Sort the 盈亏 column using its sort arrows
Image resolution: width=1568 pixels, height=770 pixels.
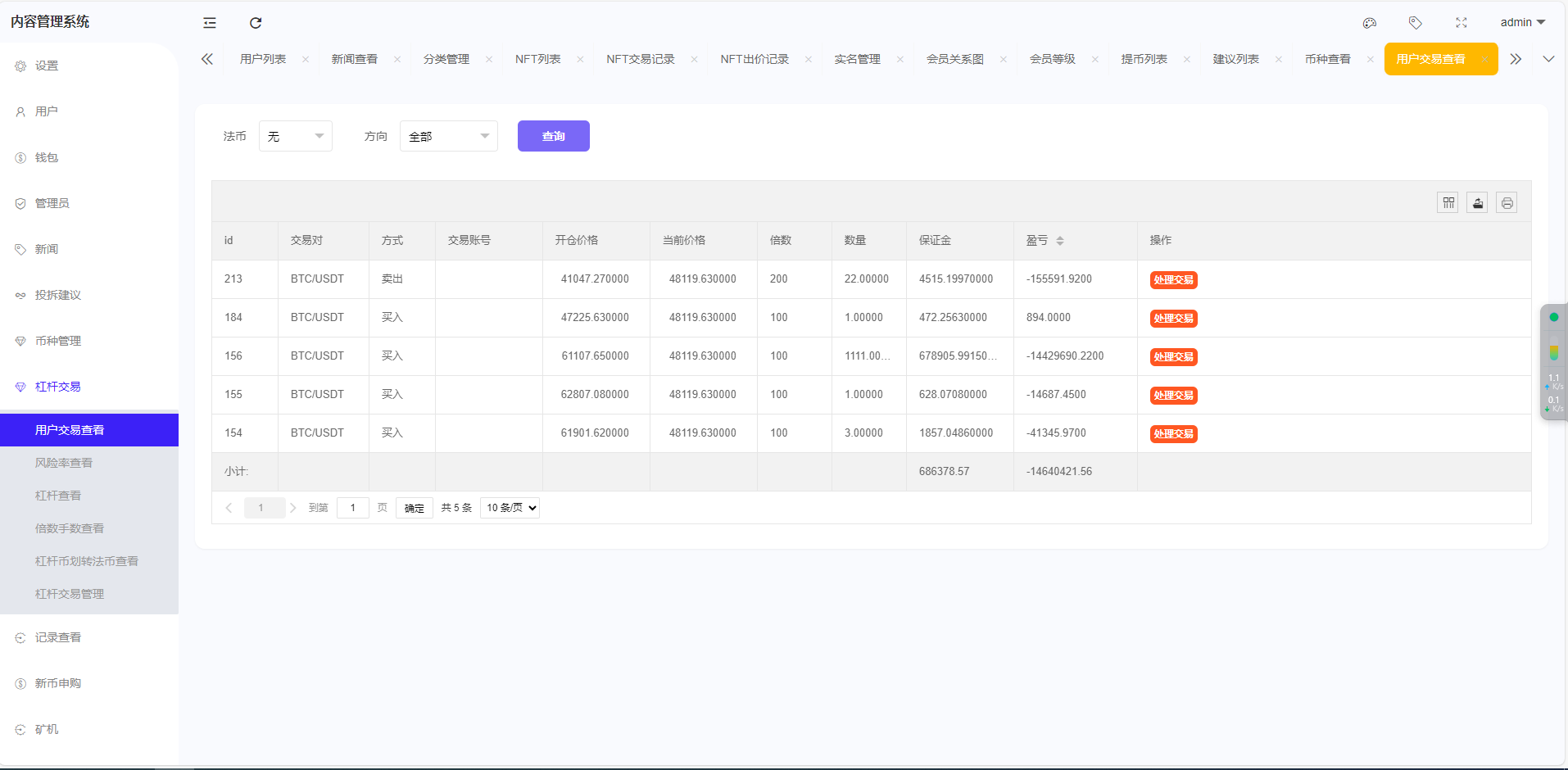[1060, 241]
